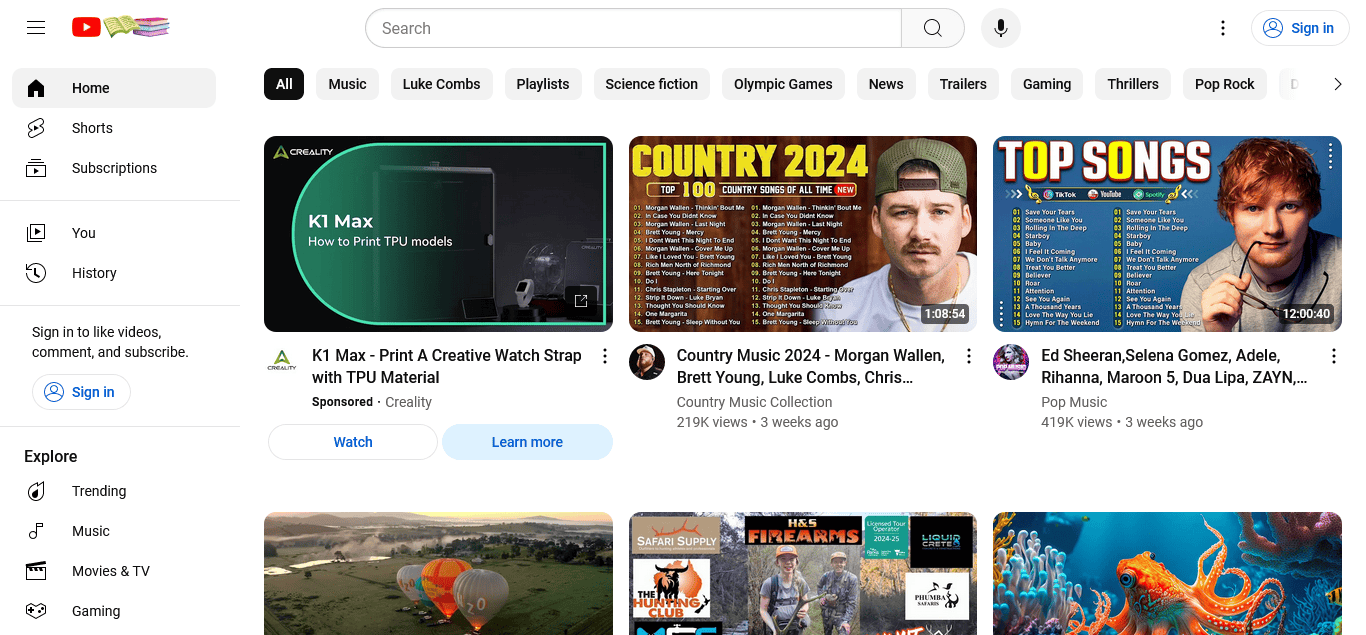
Task: Open the hot air balloons video thumbnail
Action: click(438, 574)
